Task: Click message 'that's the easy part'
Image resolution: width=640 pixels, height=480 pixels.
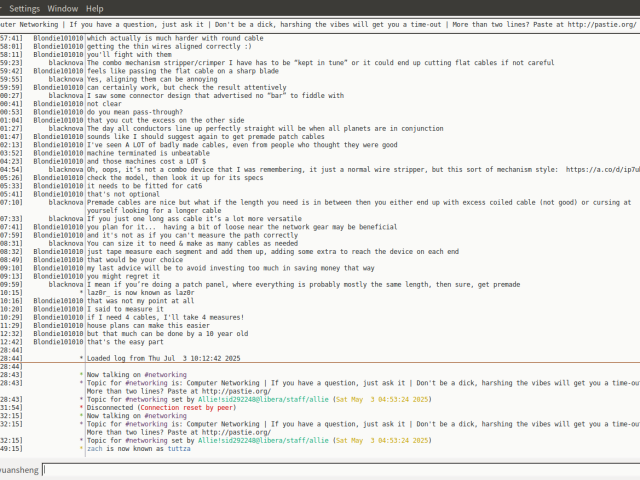Action: pos(125,342)
